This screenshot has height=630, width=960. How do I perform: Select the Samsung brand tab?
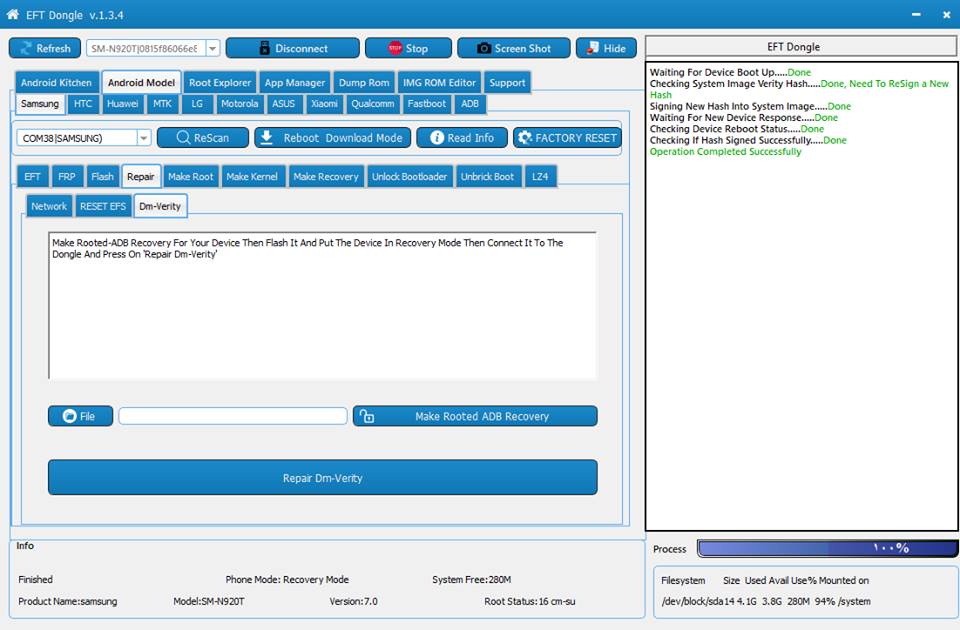[40, 103]
